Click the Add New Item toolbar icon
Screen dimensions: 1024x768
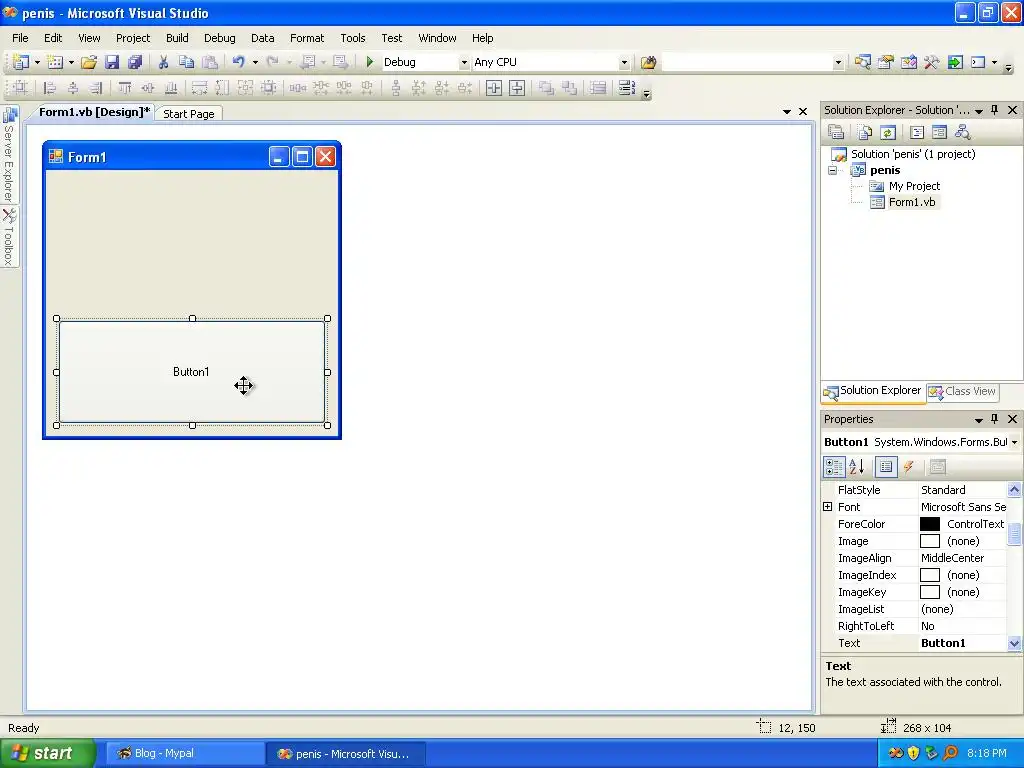56,62
